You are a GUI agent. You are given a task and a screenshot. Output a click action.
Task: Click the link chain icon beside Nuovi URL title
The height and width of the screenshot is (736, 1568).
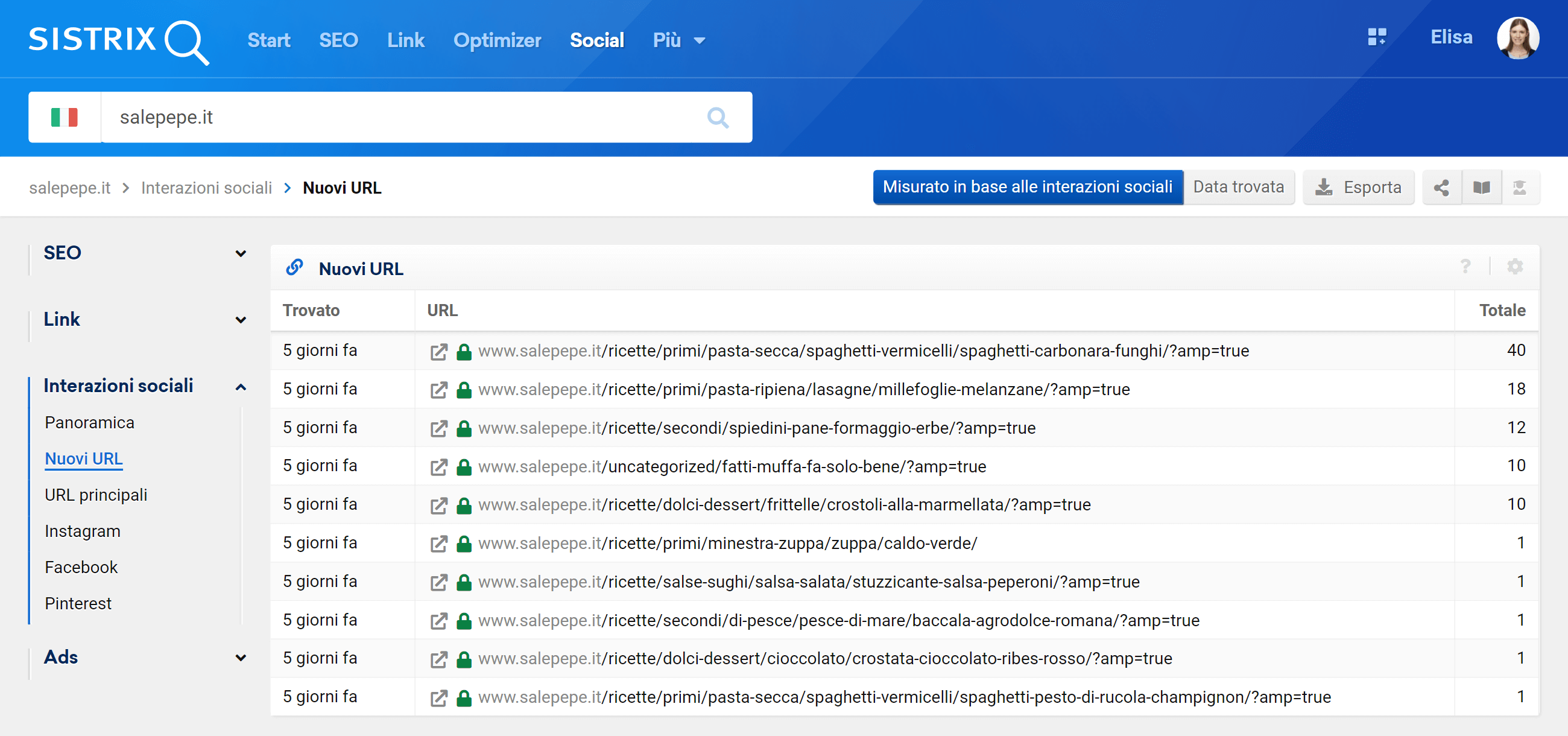(295, 267)
